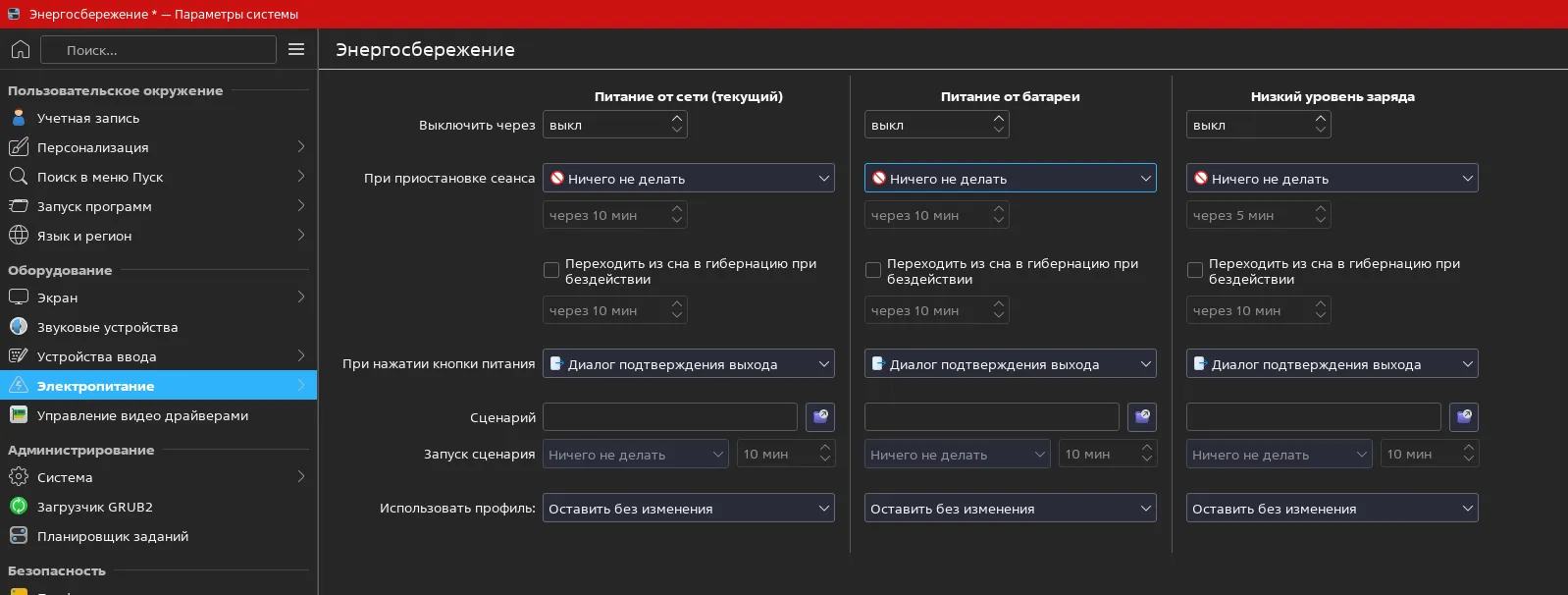1568x595 pixels.
Task: Click the Управление видео драйверами icon
Action: [x=19, y=415]
